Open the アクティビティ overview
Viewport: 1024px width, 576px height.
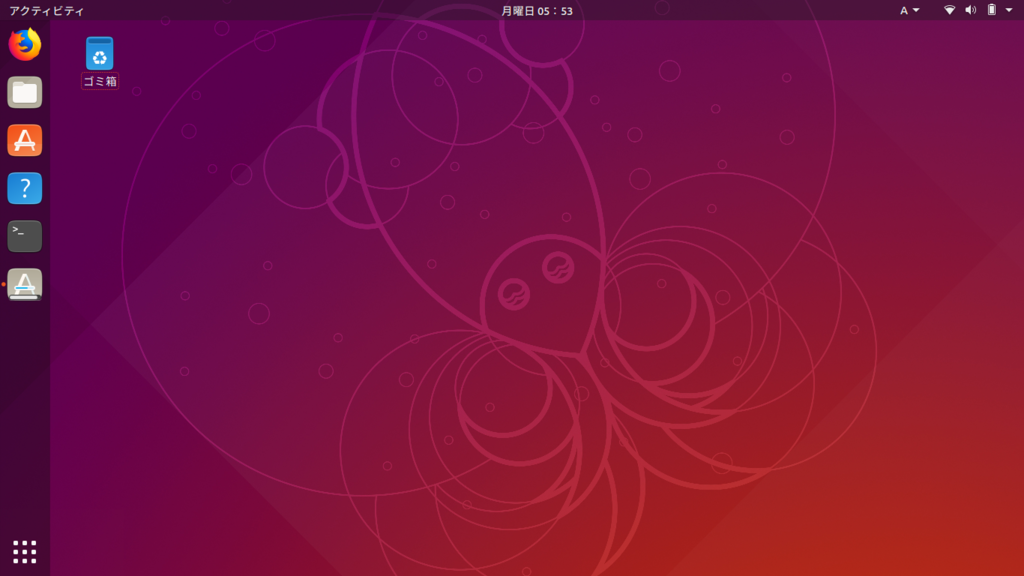[46, 10]
